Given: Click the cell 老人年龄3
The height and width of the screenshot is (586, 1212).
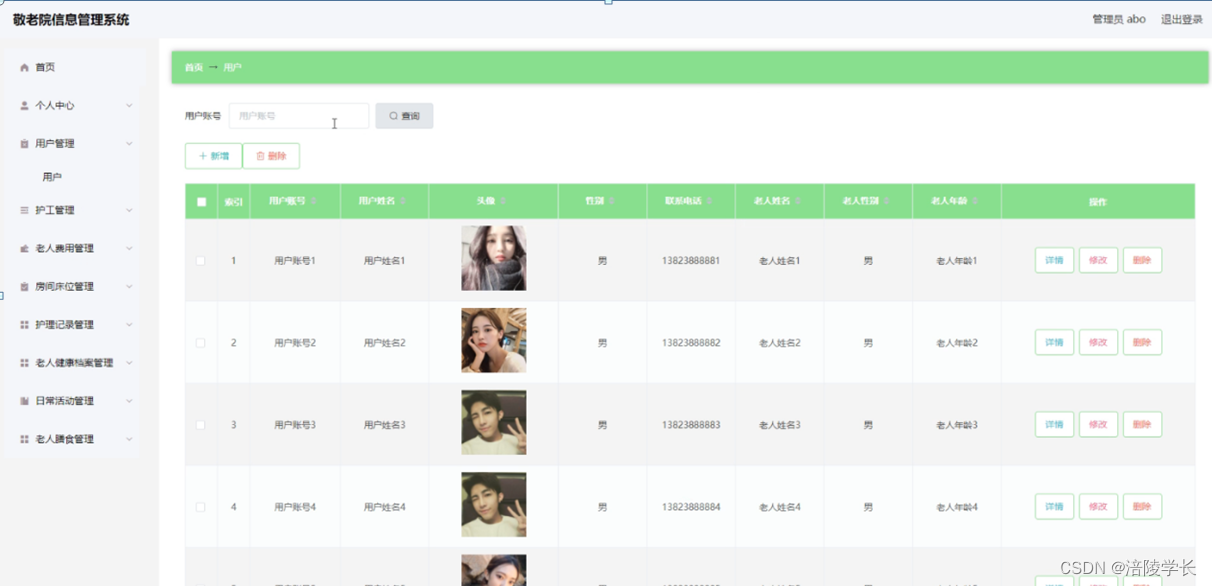Looking at the screenshot, I should pyautogui.click(x=957, y=425).
